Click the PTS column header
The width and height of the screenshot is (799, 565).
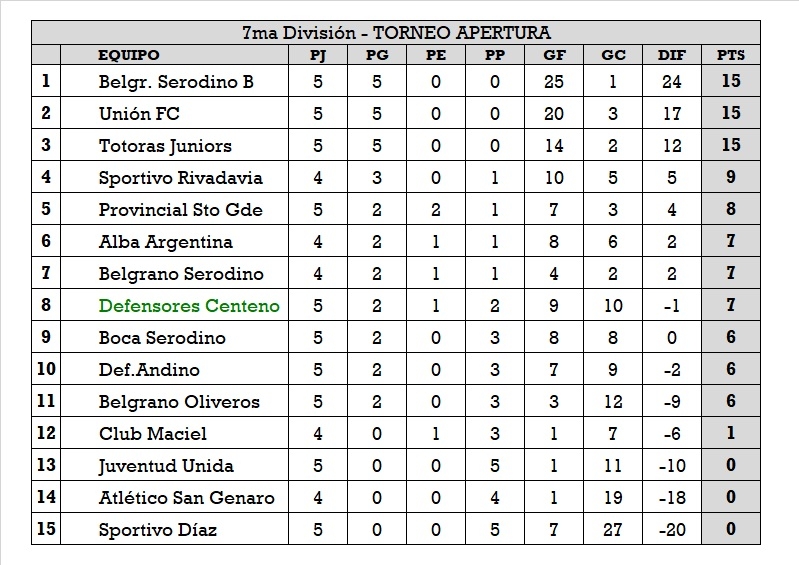pyautogui.click(x=731, y=56)
